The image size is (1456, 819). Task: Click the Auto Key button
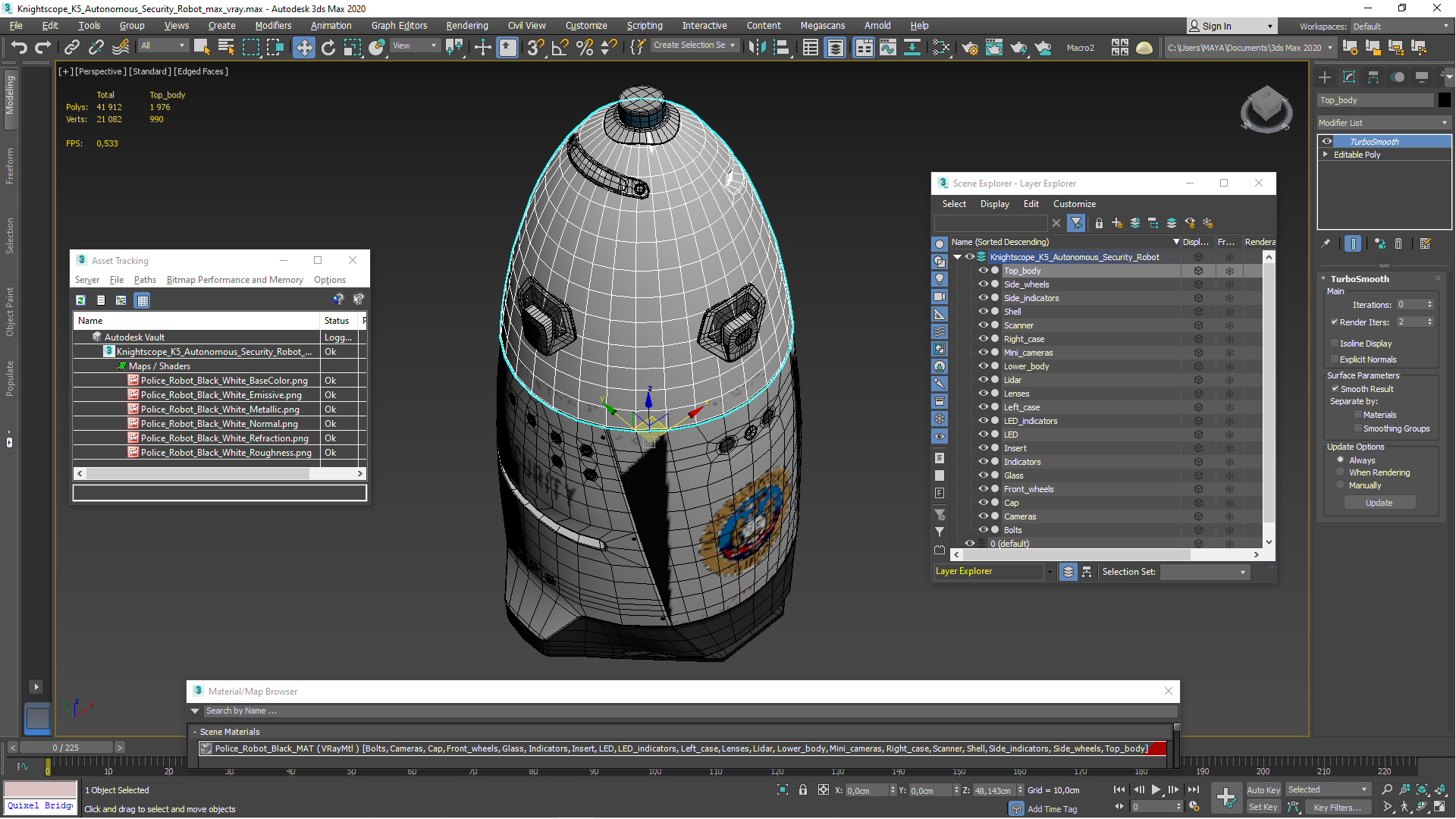(1263, 790)
